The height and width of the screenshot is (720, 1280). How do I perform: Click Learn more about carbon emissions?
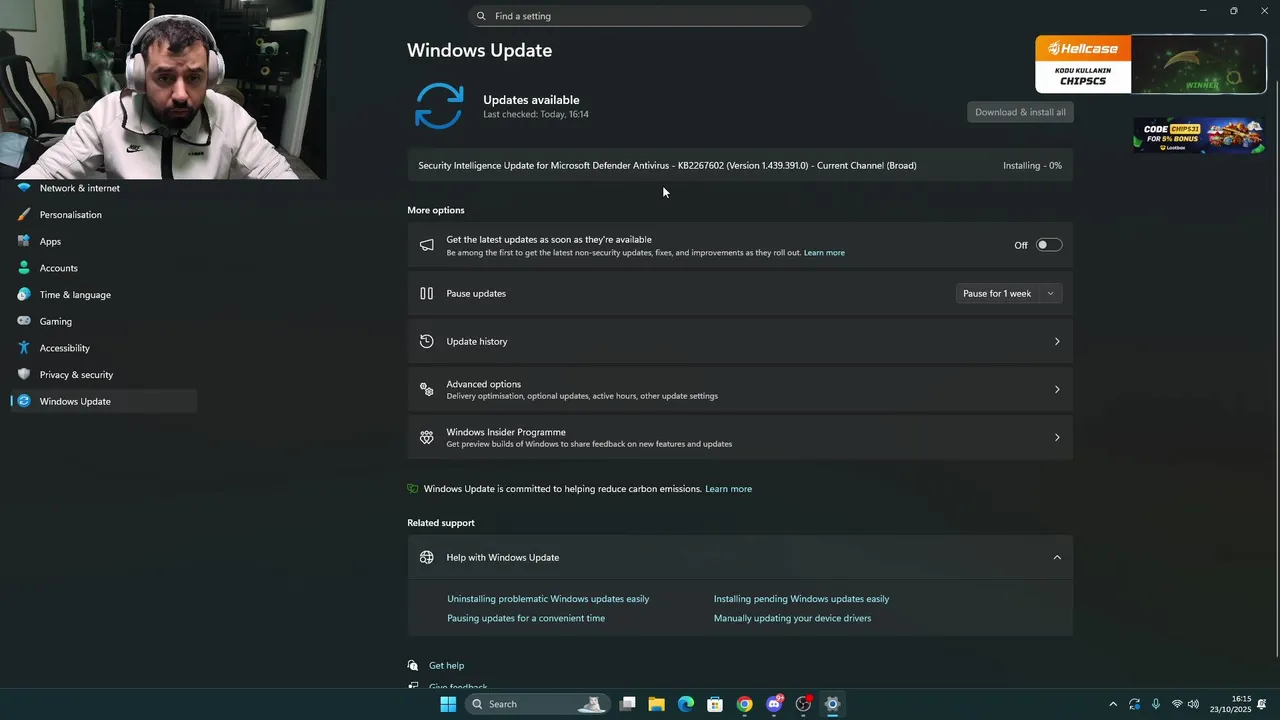(728, 489)
